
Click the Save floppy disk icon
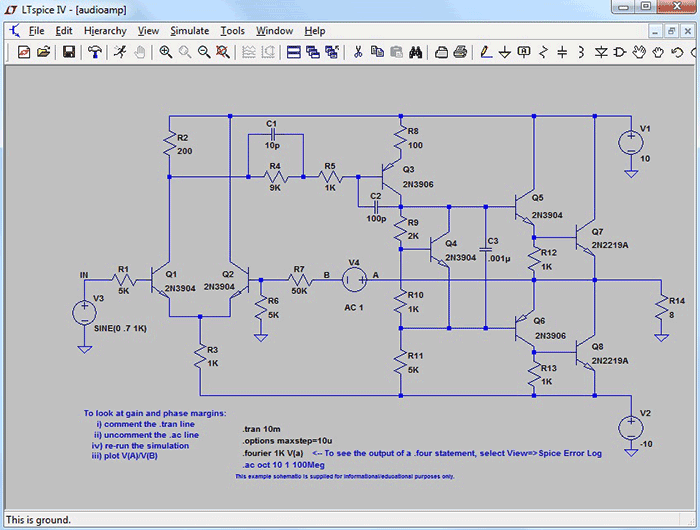(69, 52)
